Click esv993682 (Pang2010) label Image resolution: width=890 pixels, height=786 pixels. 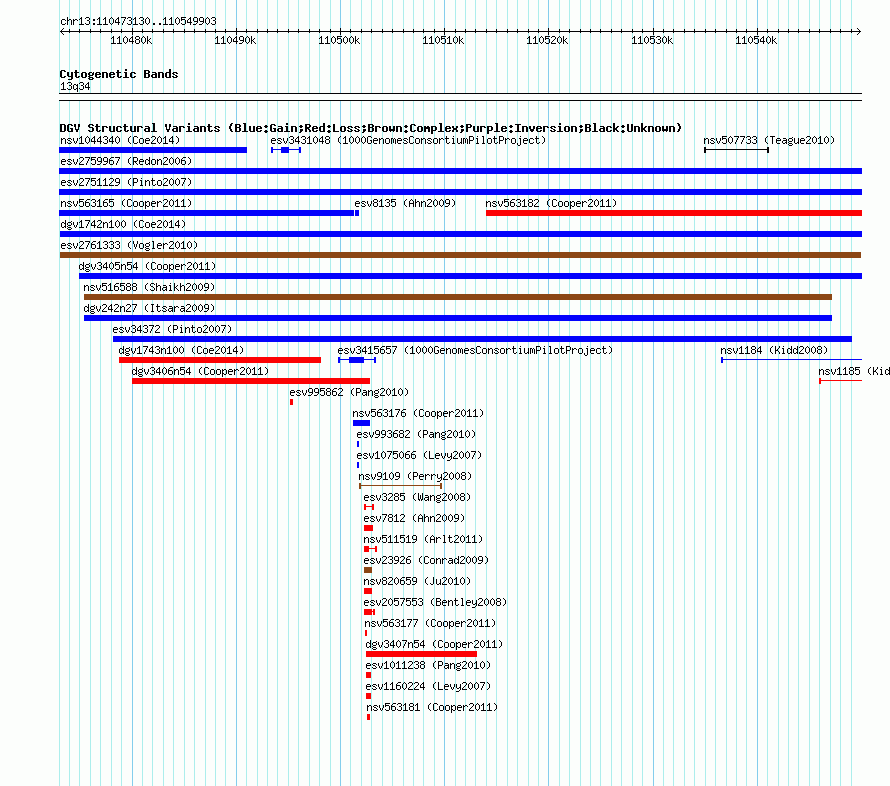click(416, 434)
